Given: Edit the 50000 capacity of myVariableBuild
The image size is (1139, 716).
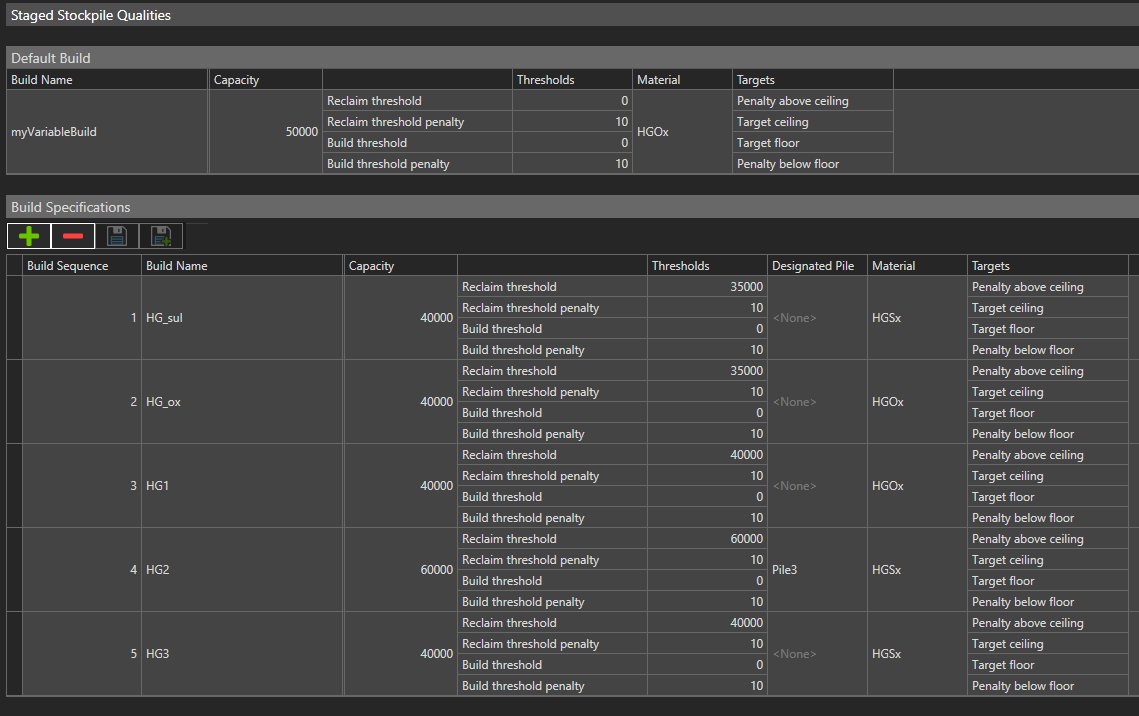Looking at the screenshot, I should pos(265,132).
